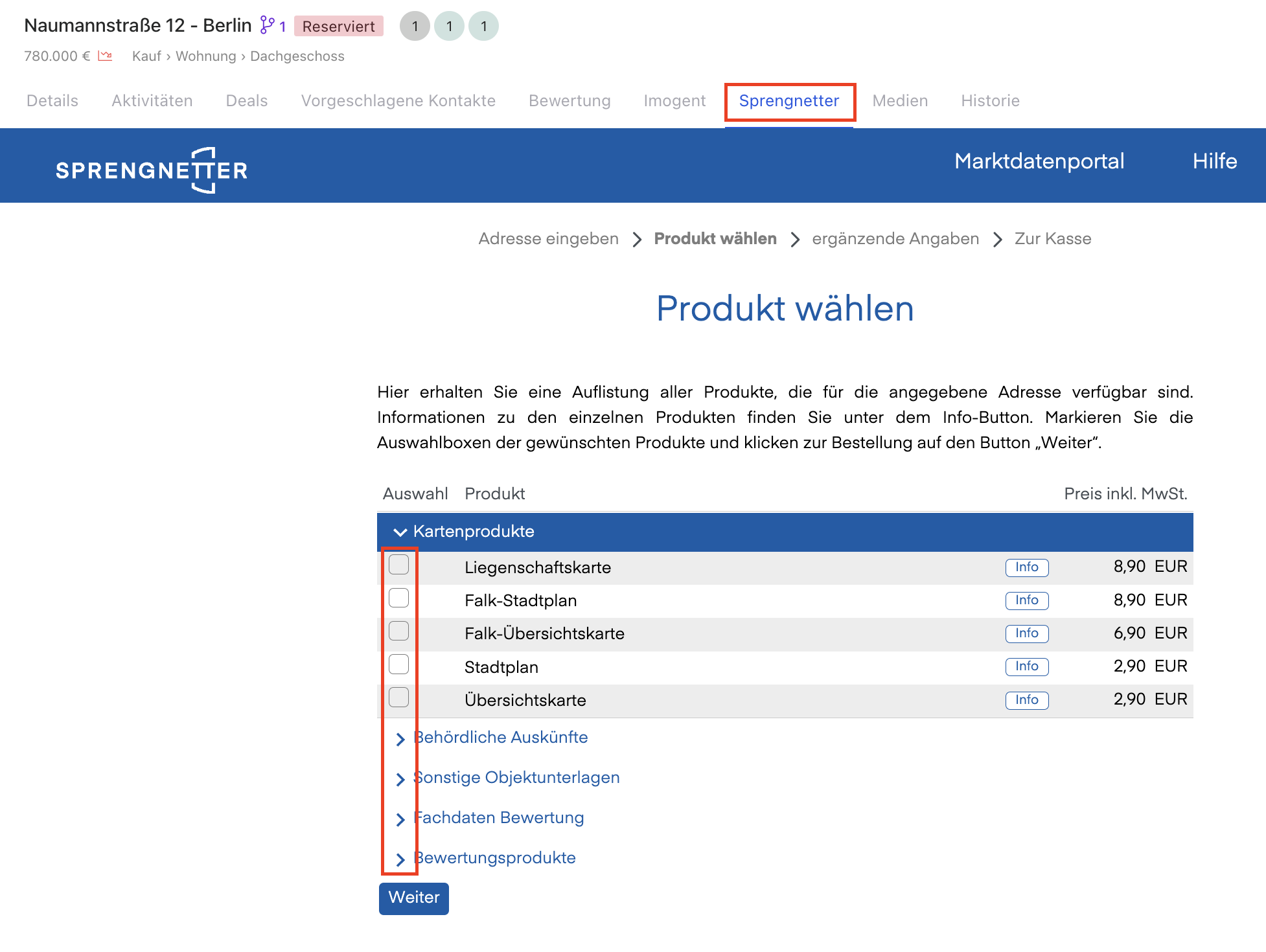Click the price trend chart icon
Viewport: 1266px width, 952px height.
[105, 56]
